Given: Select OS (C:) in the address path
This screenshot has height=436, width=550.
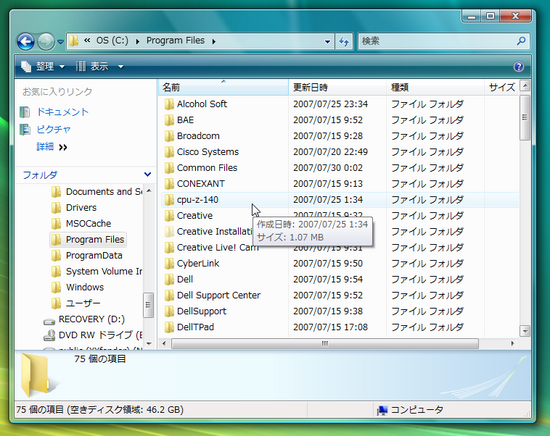Looking at the screenshot, I should [112, 41].
